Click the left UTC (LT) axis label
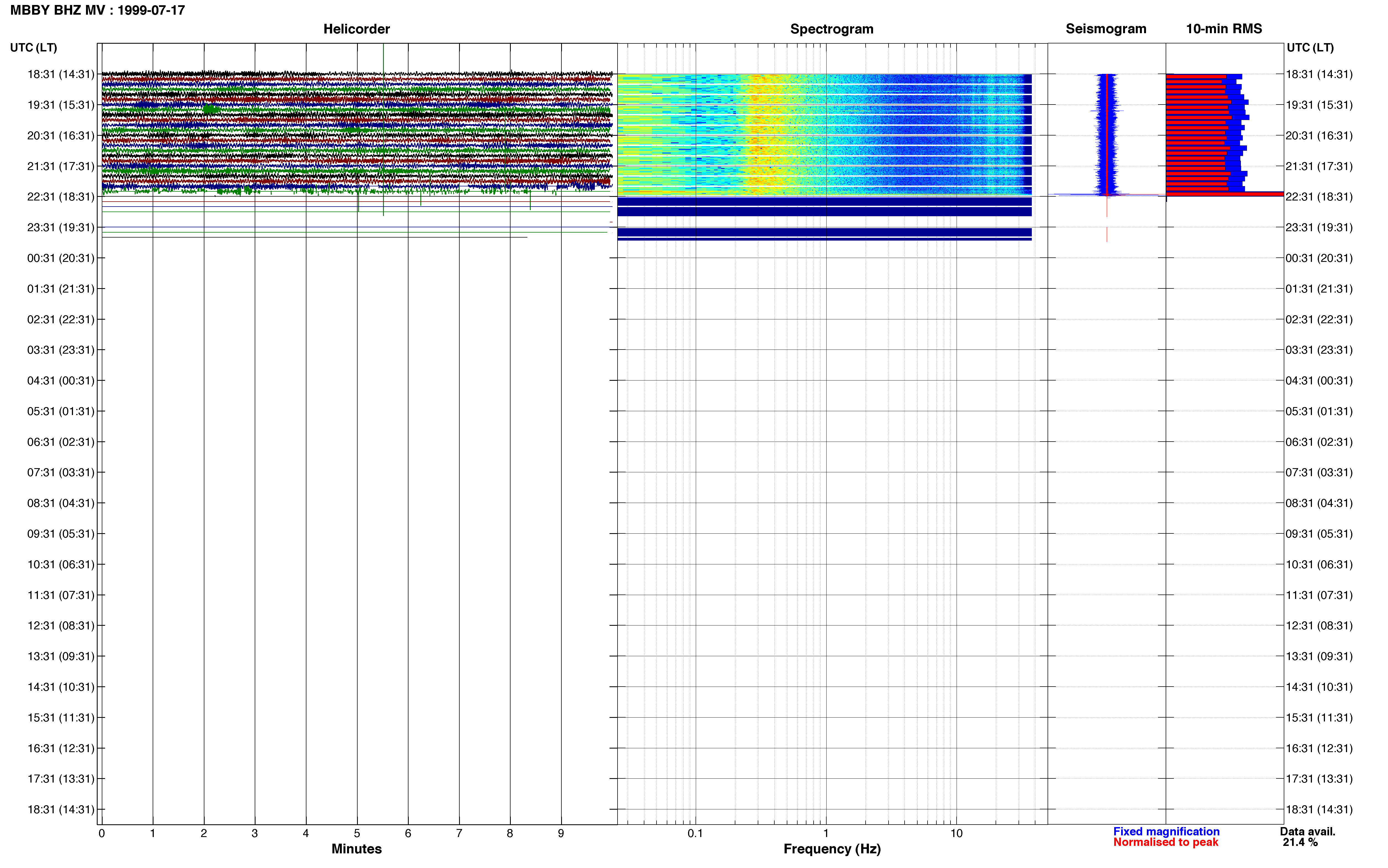The width and height of the screenshot is (1388, 868). [x=33, y=48]
